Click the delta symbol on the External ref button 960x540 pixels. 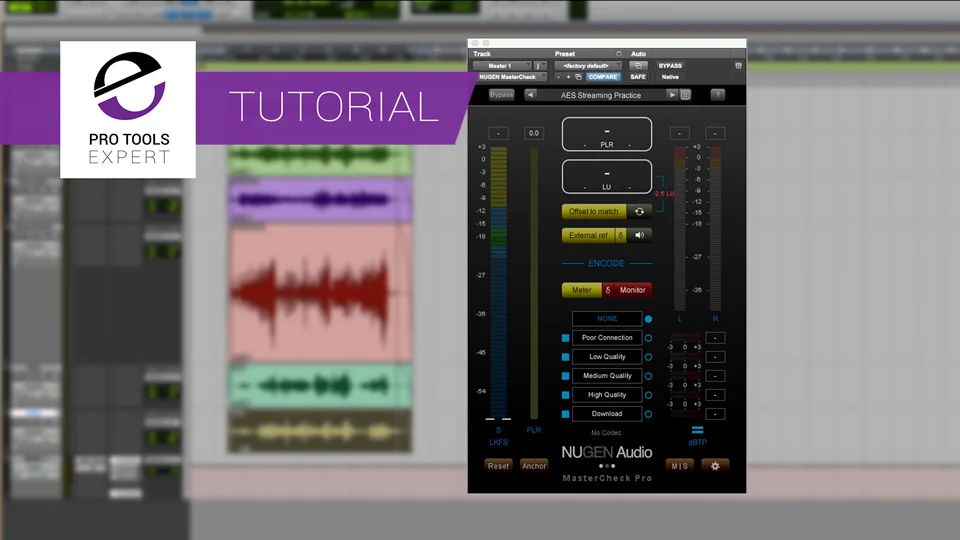point(620,235)
